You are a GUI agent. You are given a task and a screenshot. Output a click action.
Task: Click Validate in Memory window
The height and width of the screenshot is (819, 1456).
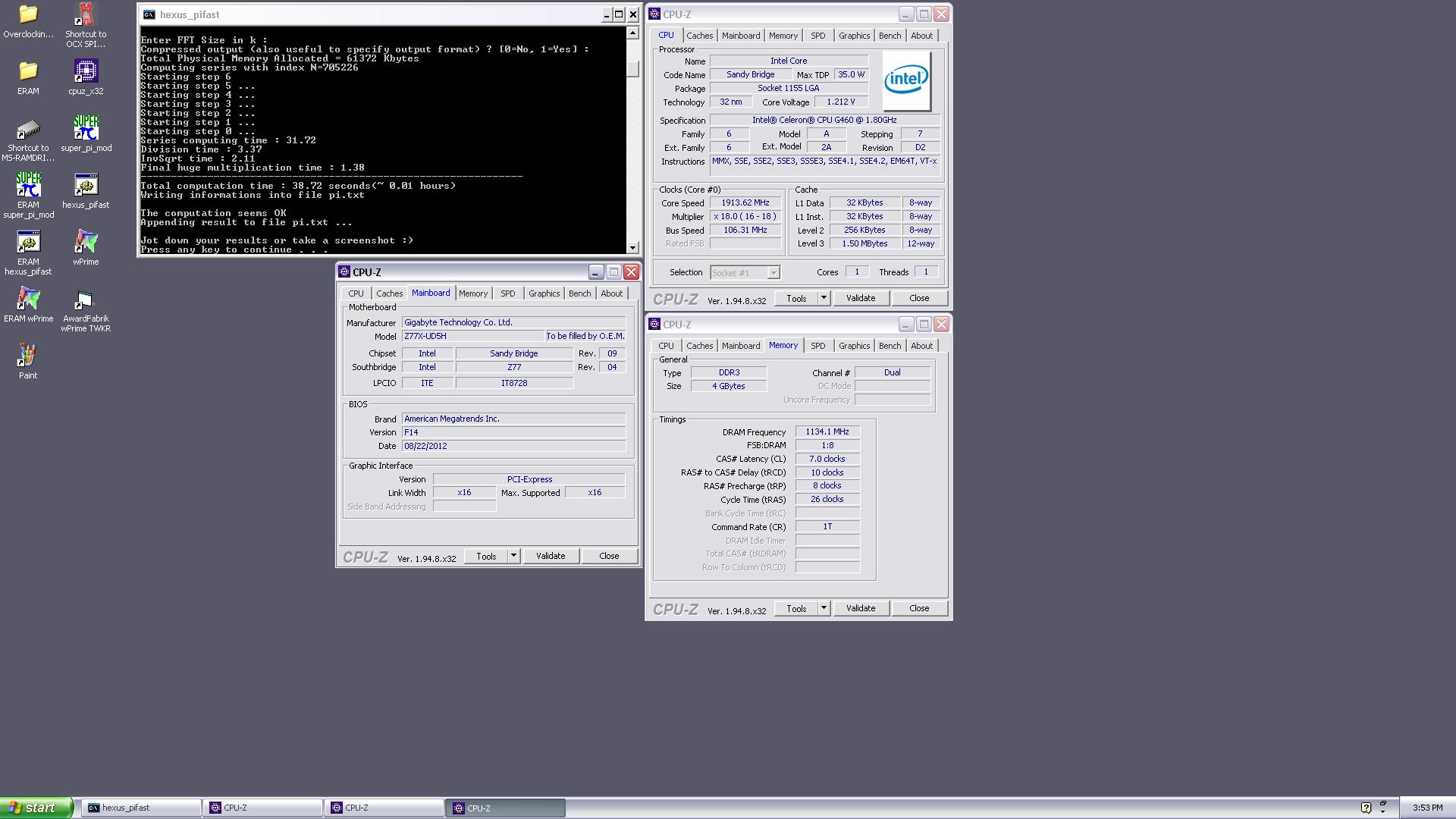click(x=861, y=608)
